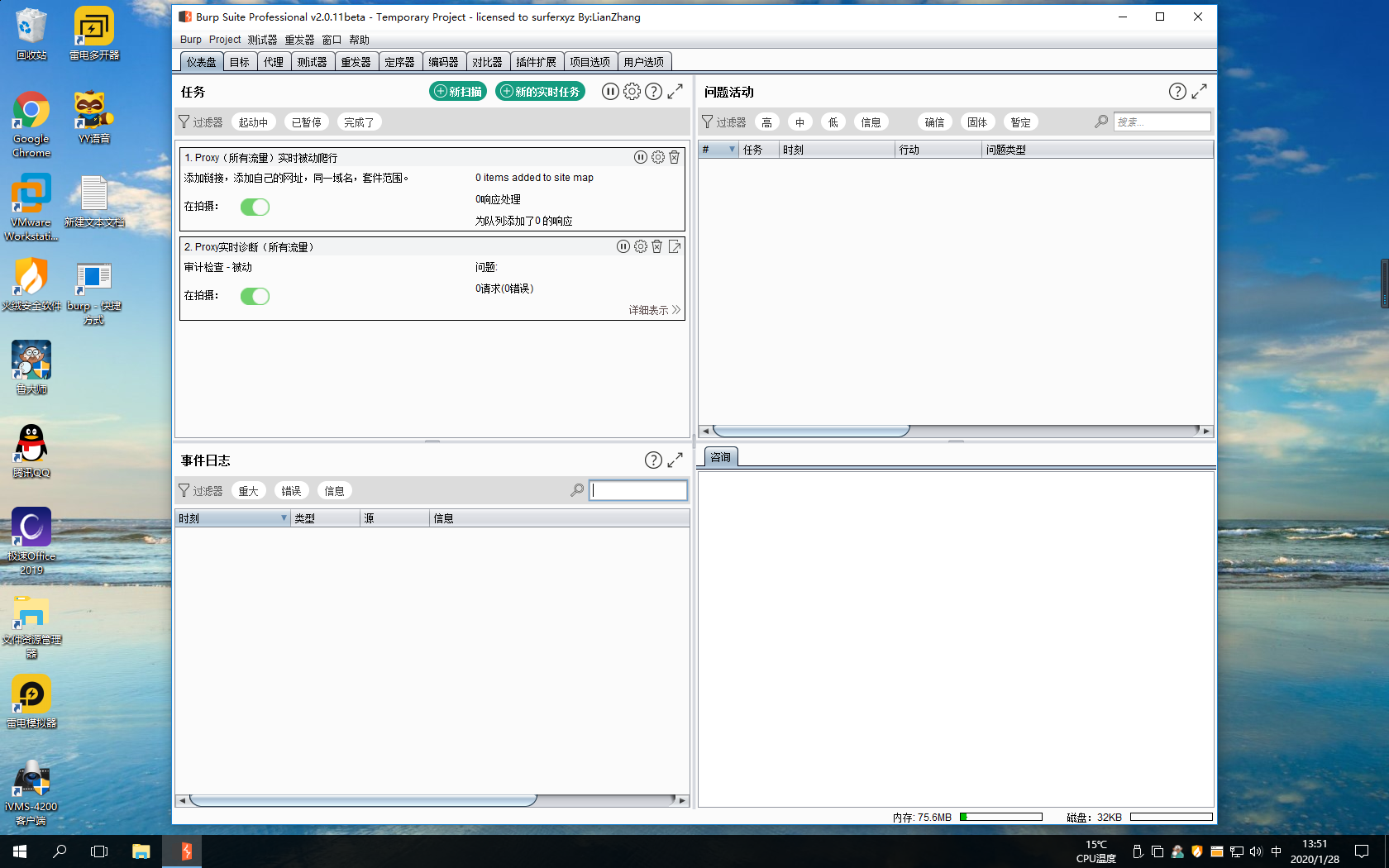This screenshot has width=1389, height=868.
Task: Toggle the capture switch for task 2
Action: pyautogui.click(x=255, y=296)
